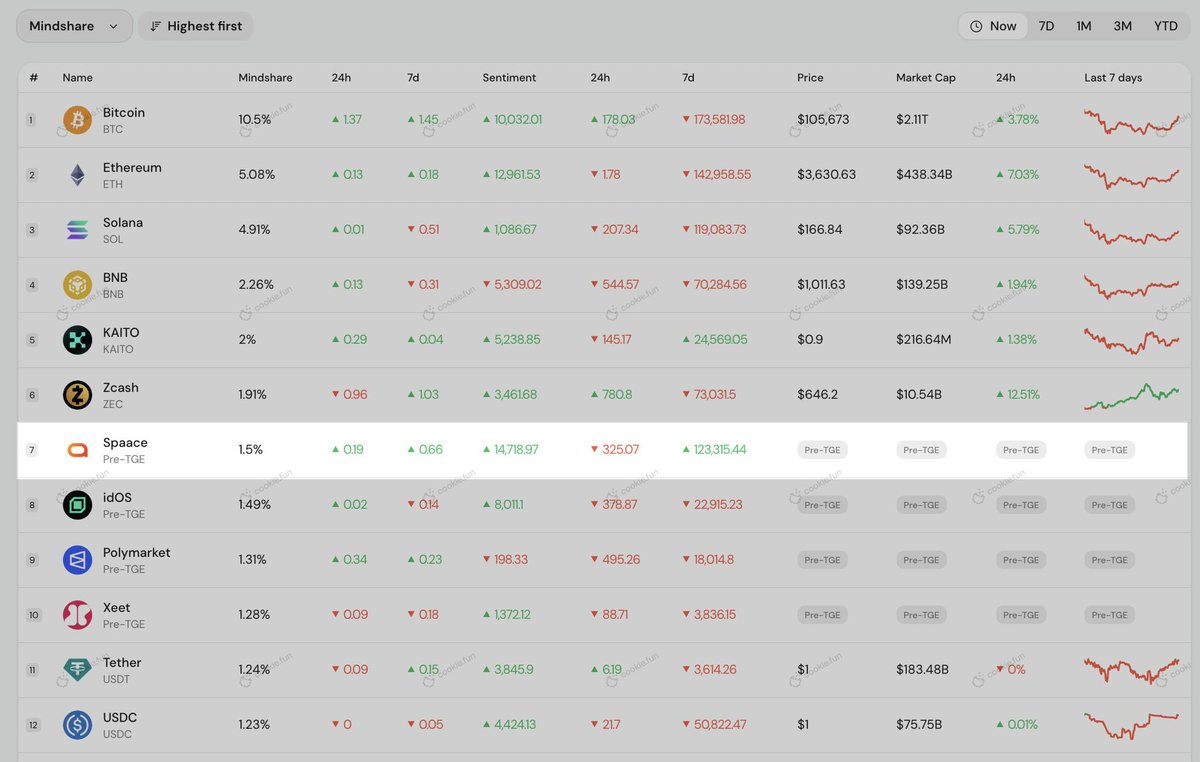This screenshot has height=762, width=1200.
Task: Select Solana market cap $92.36B
Action: coord(920,230)
